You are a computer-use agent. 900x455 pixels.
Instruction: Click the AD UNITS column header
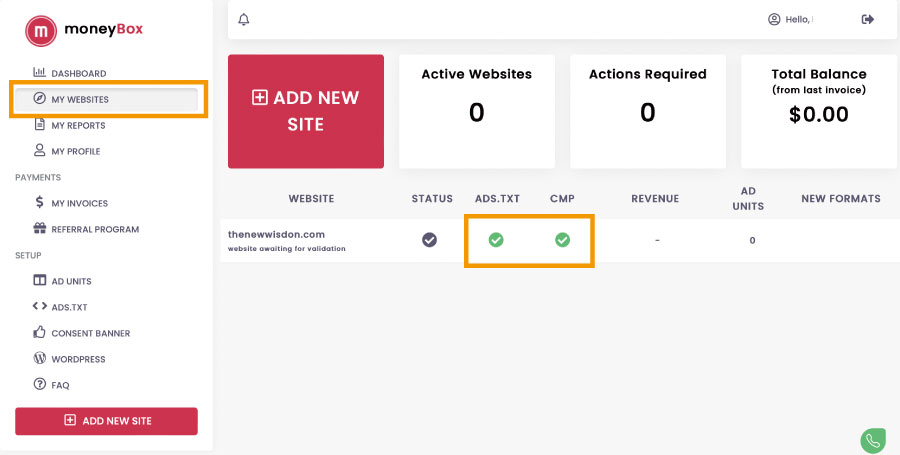pyautogui.click(x=748, y=199)
